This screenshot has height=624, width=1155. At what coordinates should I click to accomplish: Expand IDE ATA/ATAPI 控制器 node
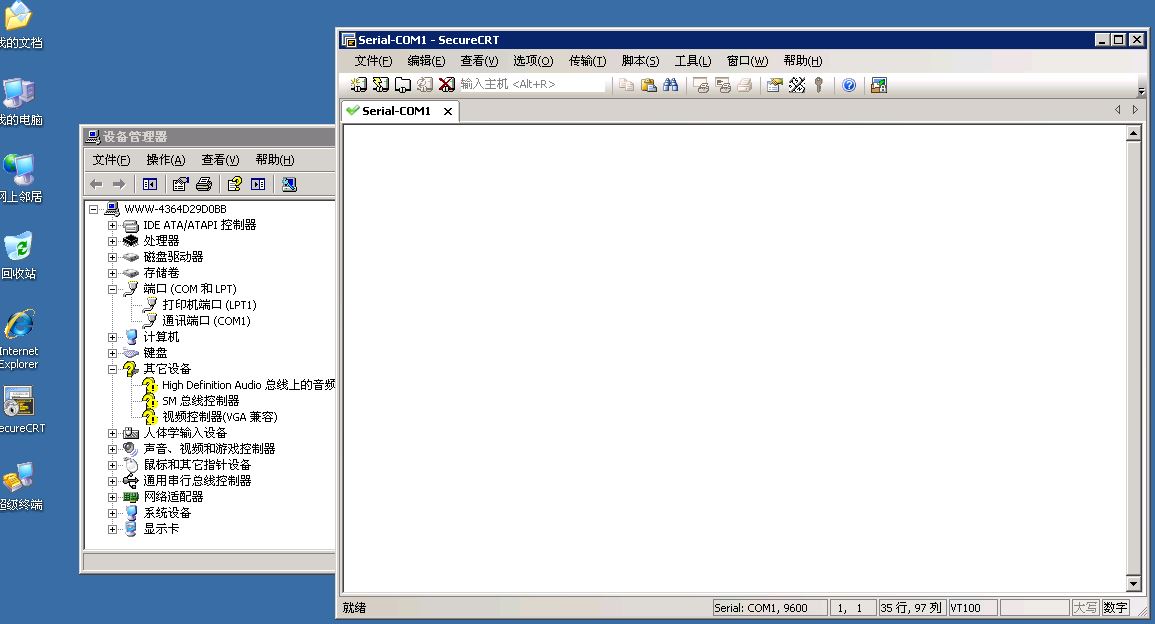[x=112, y=225]
